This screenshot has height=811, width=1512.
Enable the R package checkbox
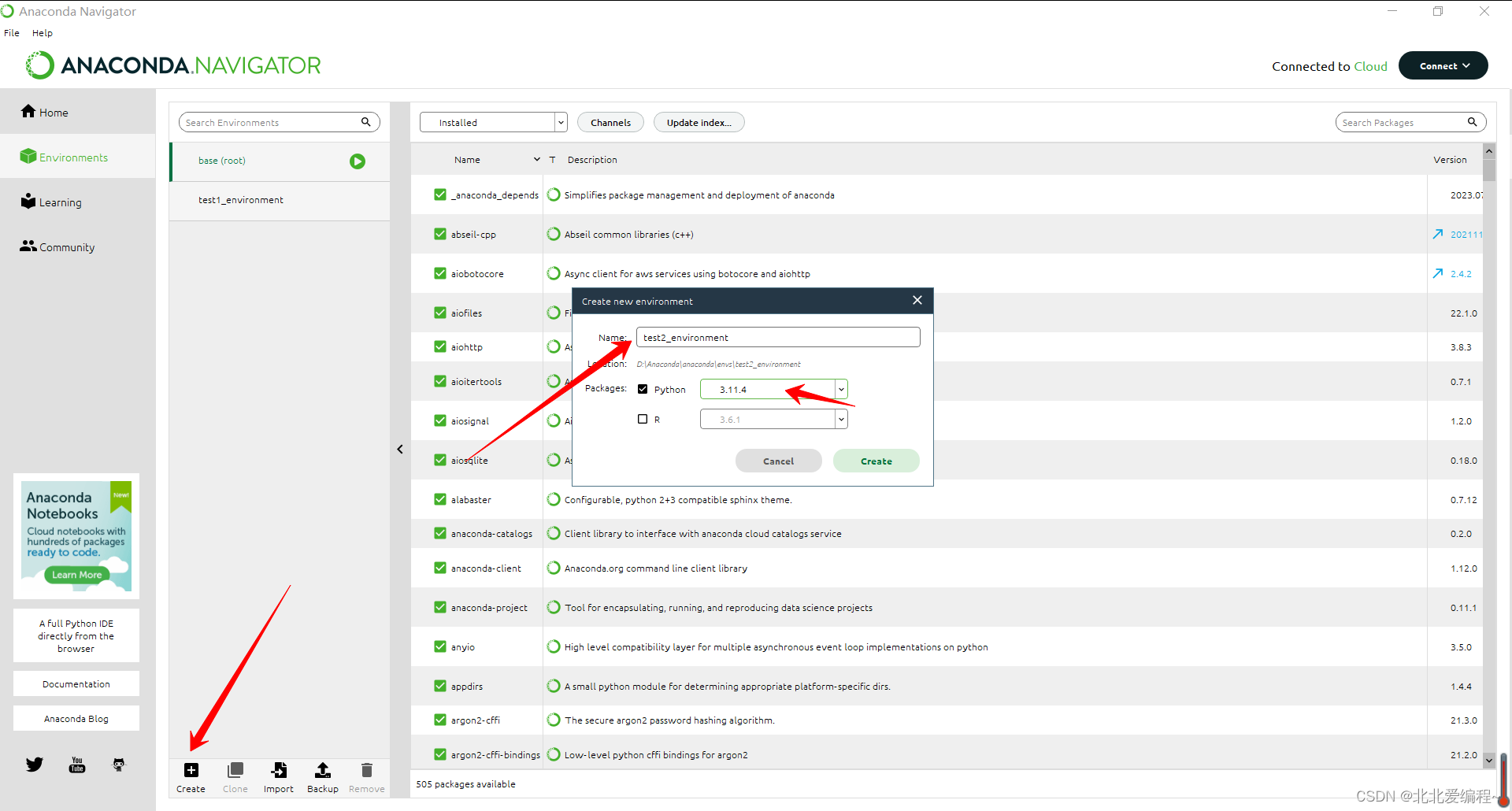click(643, 419)
